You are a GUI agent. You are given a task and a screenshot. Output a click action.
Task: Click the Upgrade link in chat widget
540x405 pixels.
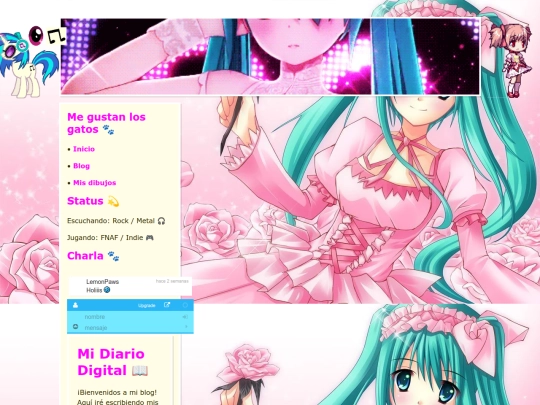click(x=147, y=305)
